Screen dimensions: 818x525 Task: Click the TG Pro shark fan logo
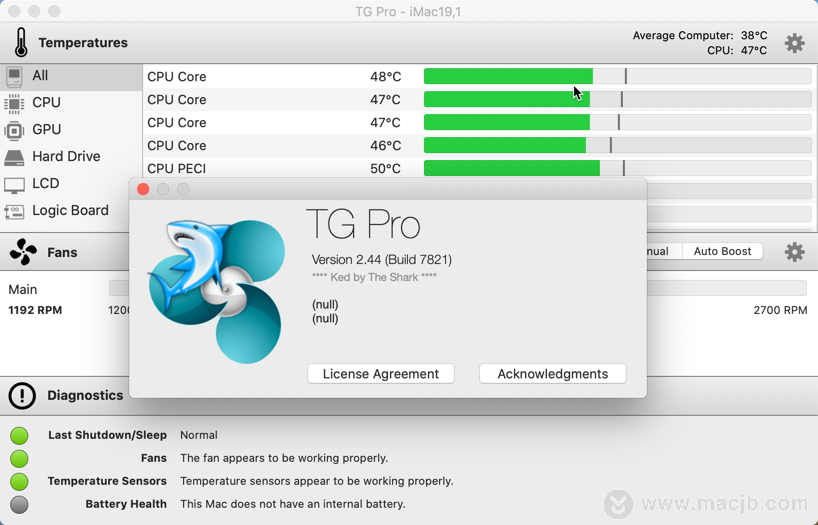[x=216, y=291]
